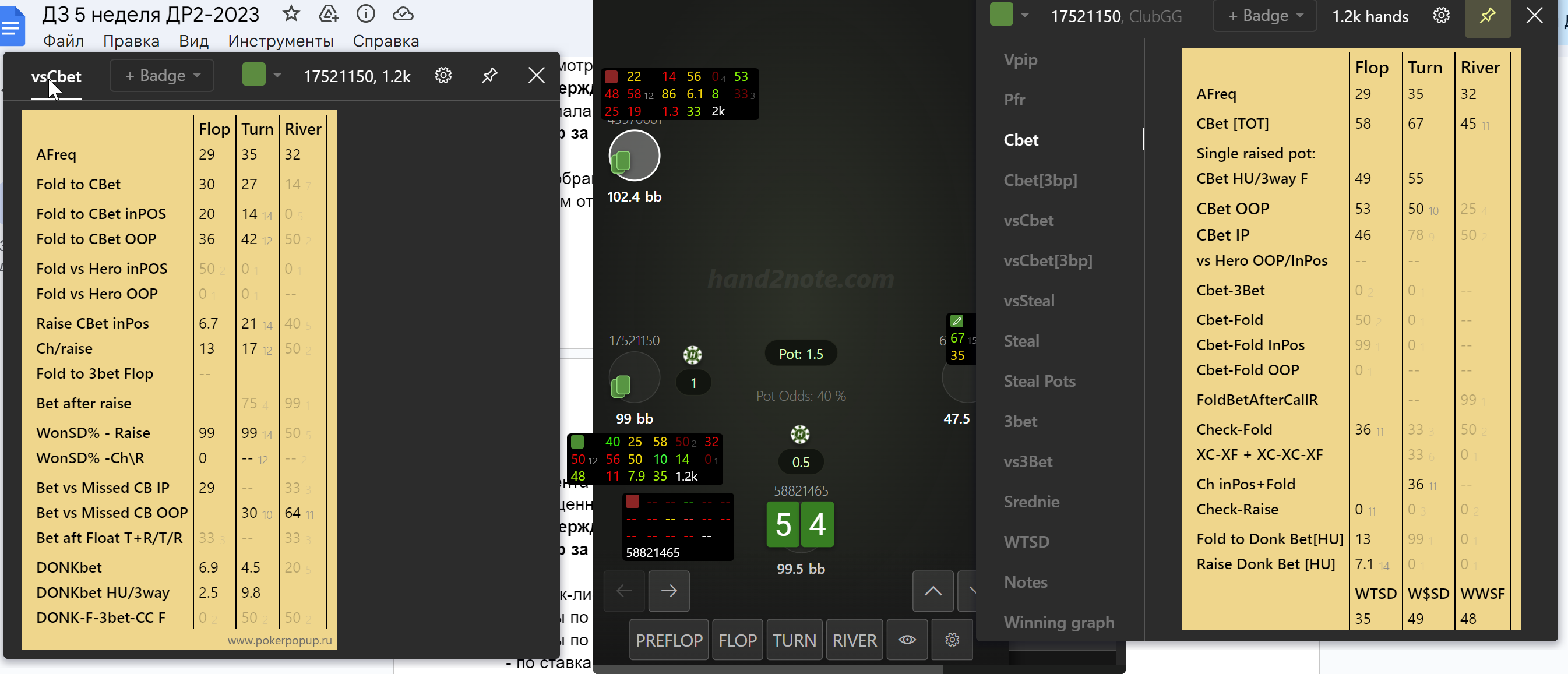Jump to RIVER street
1568x674 pixels.
point(854,640)
